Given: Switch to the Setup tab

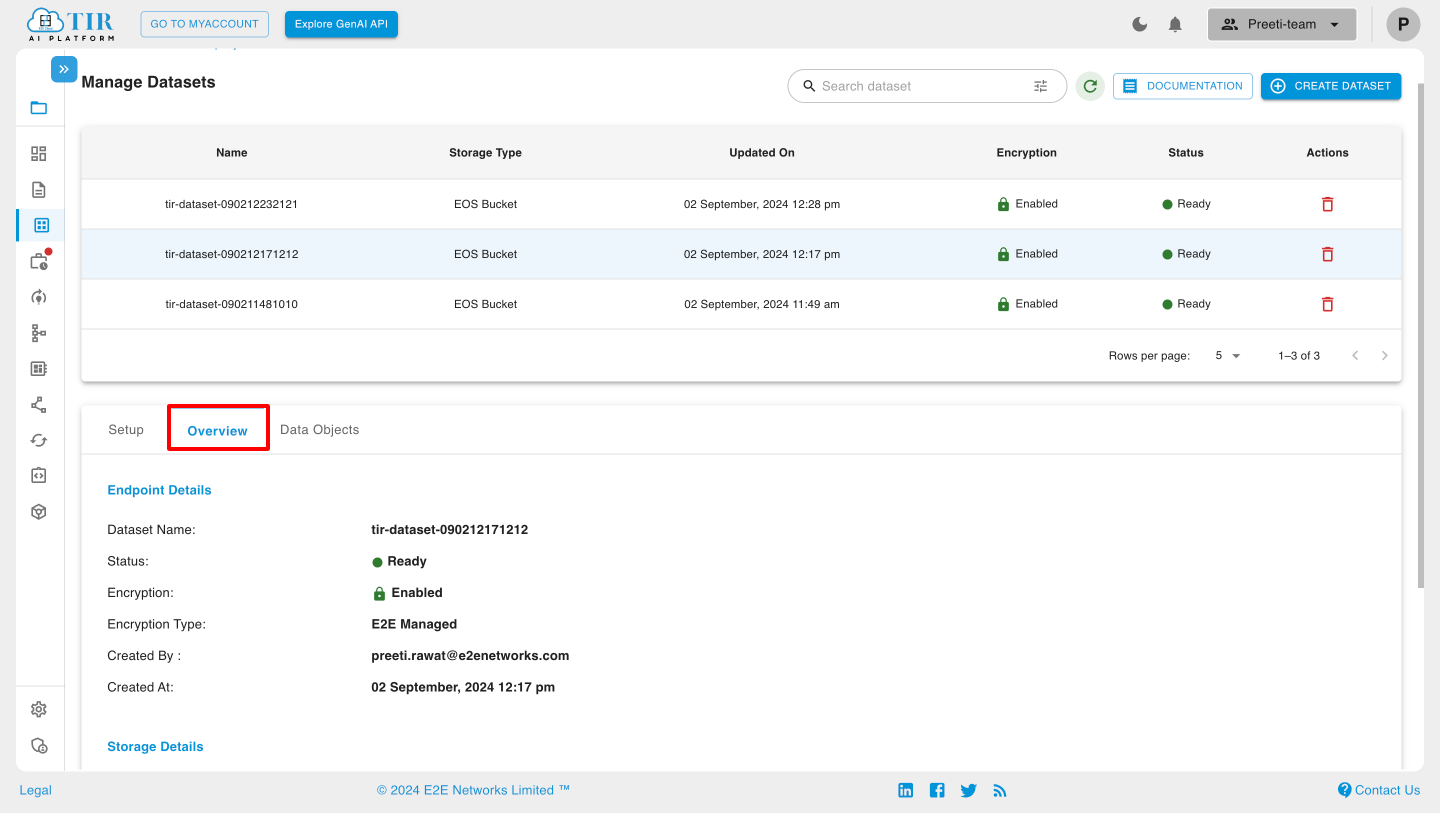Looking at the screenshot, I should click(x=126, y=429).
